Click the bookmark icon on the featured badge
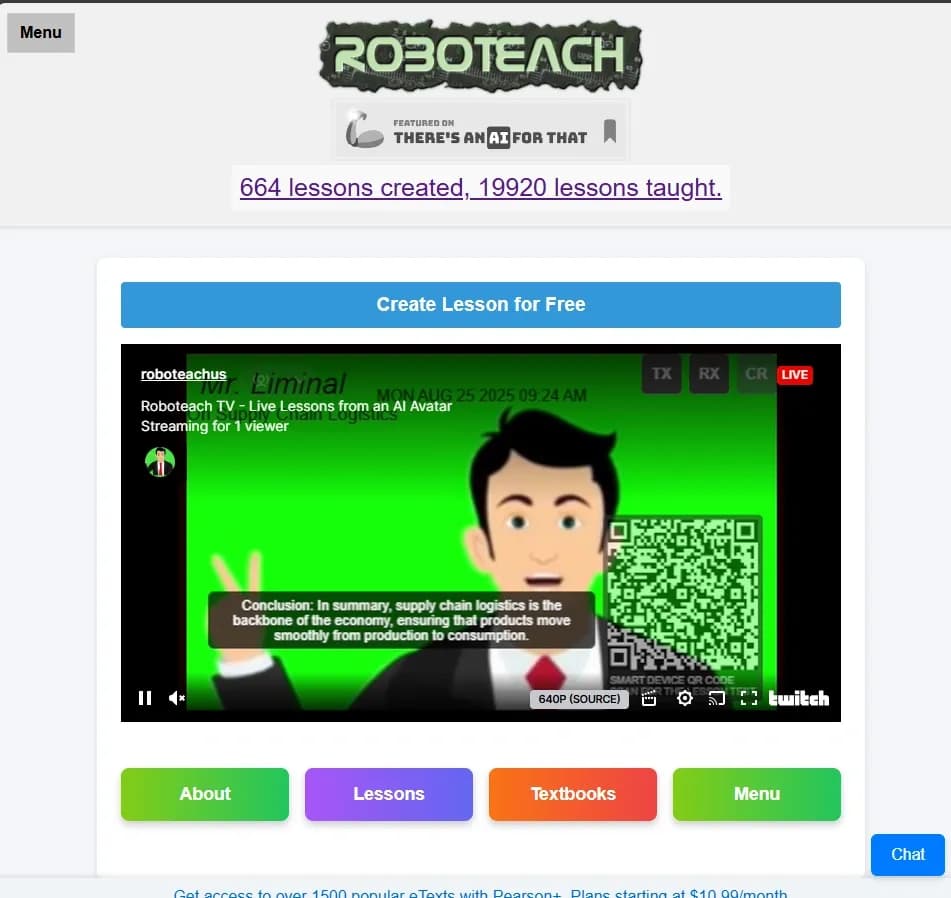951x898 pixels. 610,131
